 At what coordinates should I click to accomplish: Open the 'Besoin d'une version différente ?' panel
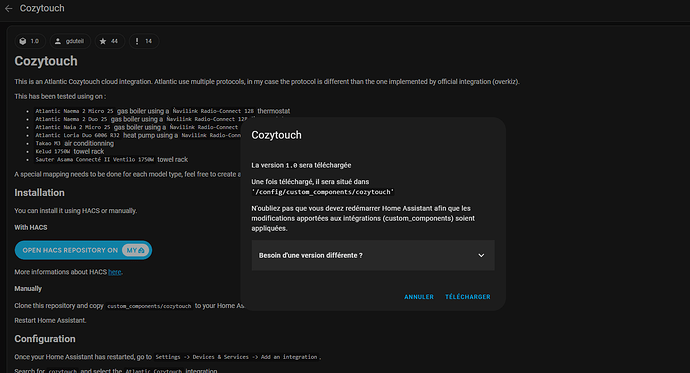coord(373,256)
